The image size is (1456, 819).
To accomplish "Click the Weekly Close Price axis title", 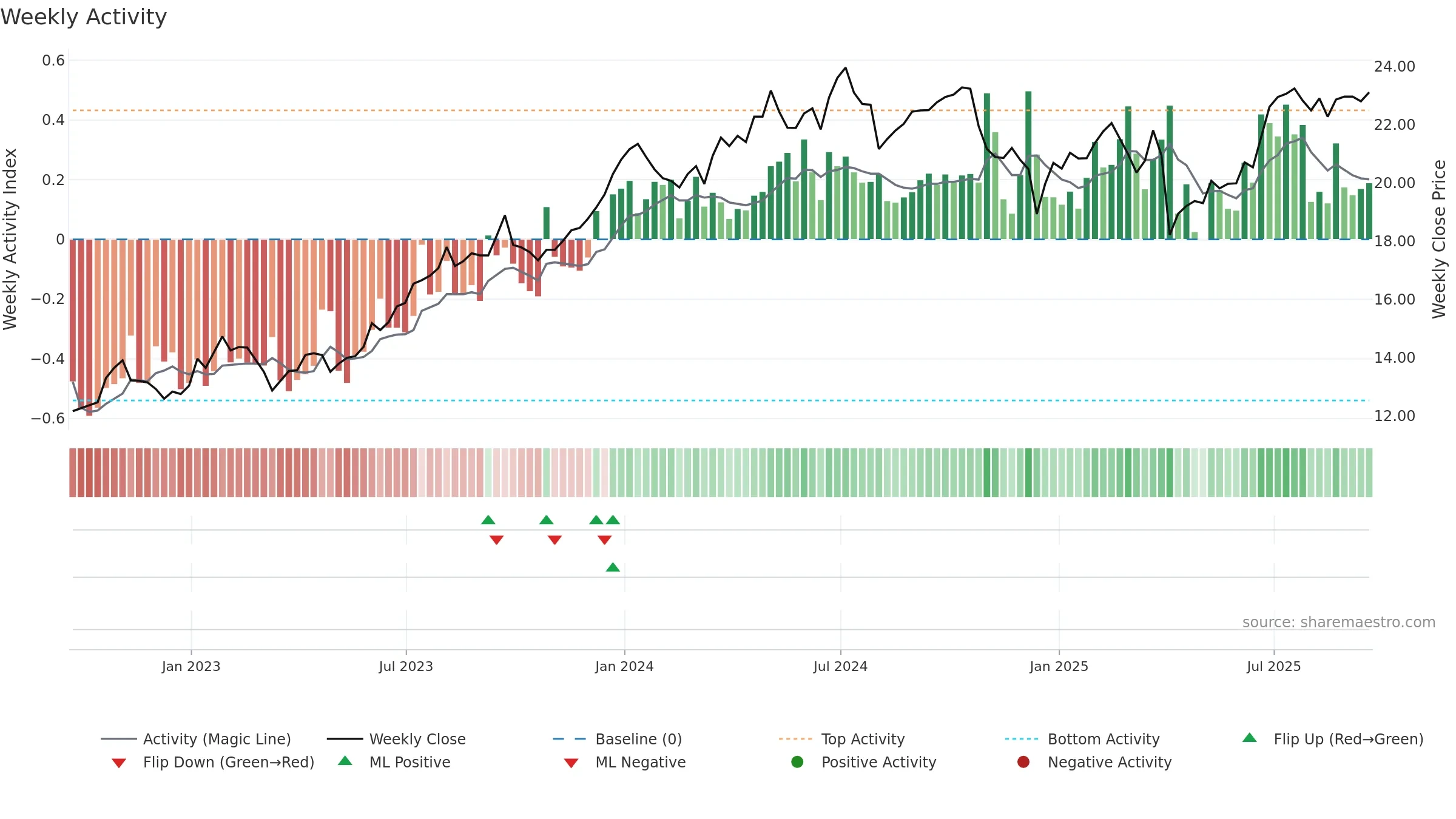I will pos(1439,239).
